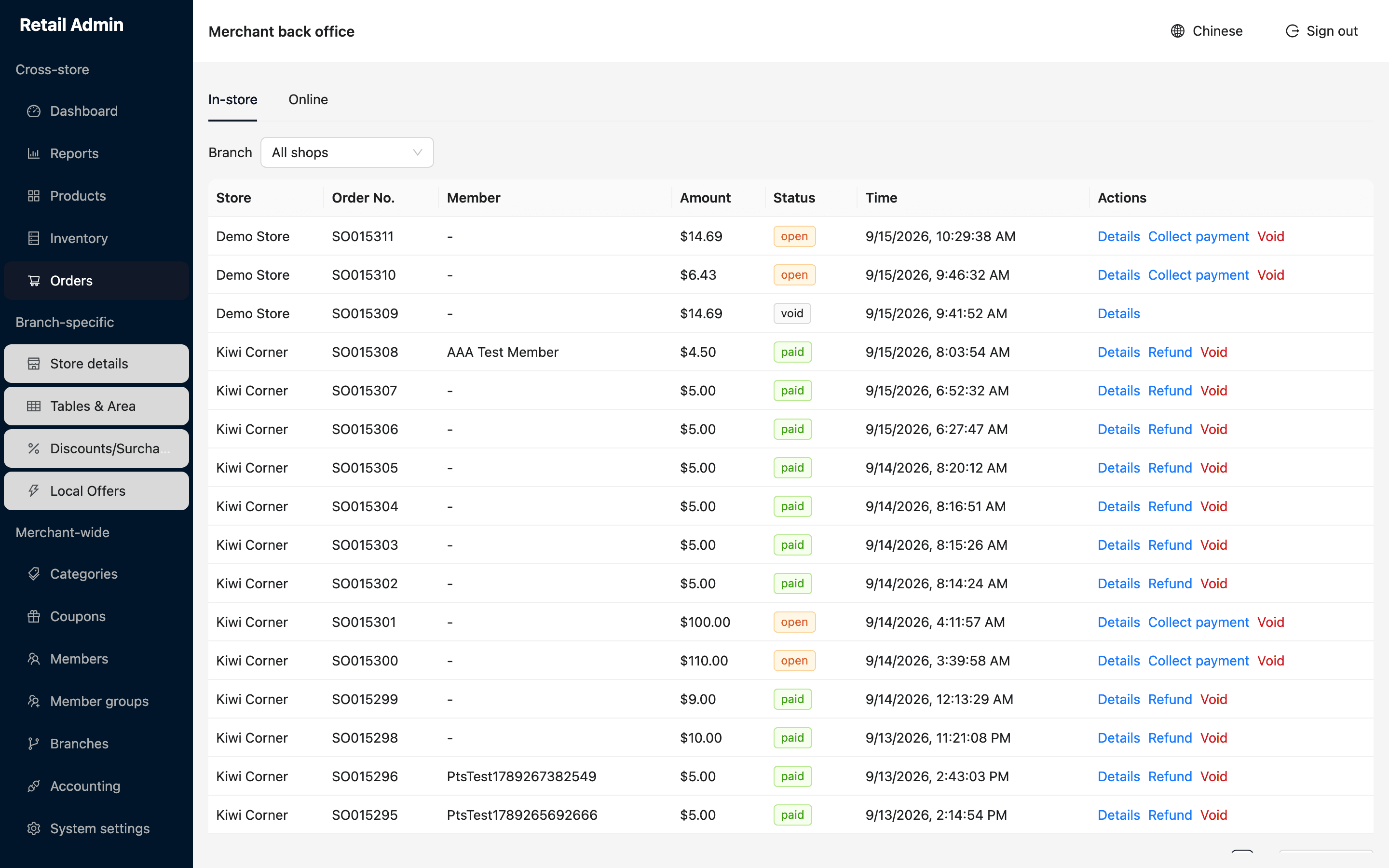This screenshot has height=868, width=1389.
Task: Click the Categories tag icon
Action: [x=34, y=574]
